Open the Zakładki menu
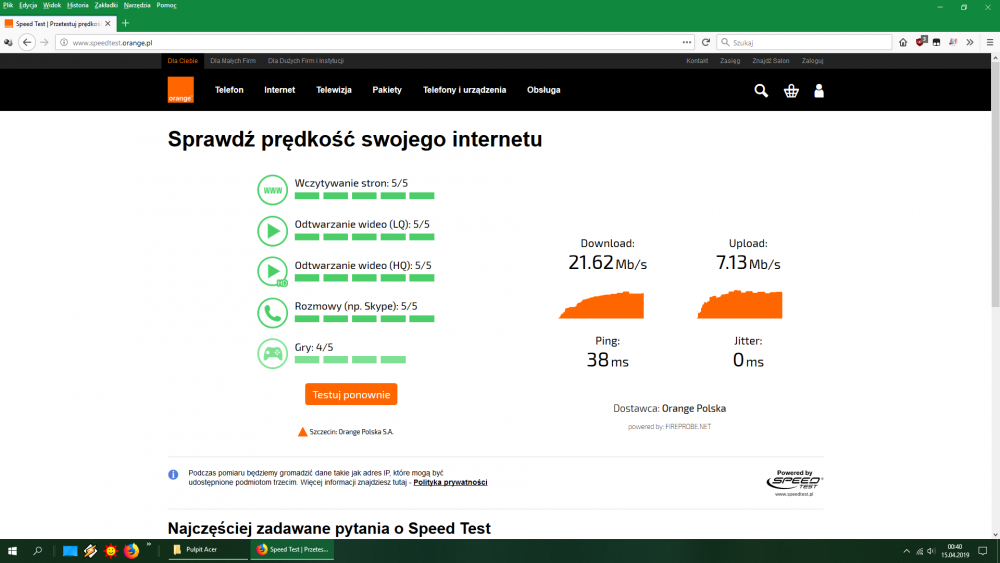 (106, 5)
